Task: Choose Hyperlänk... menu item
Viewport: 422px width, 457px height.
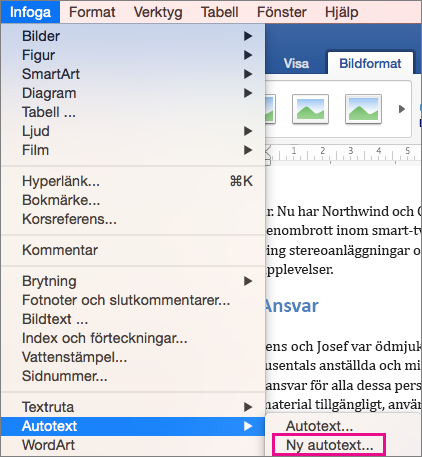Action: pos(133,181)
